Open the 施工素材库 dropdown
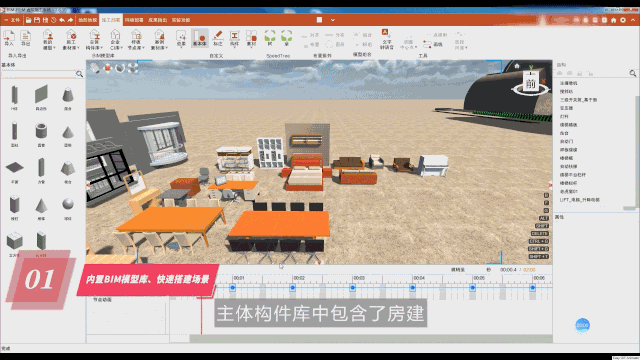The height and width of the screenshot is (360, 640). (71, 40)
